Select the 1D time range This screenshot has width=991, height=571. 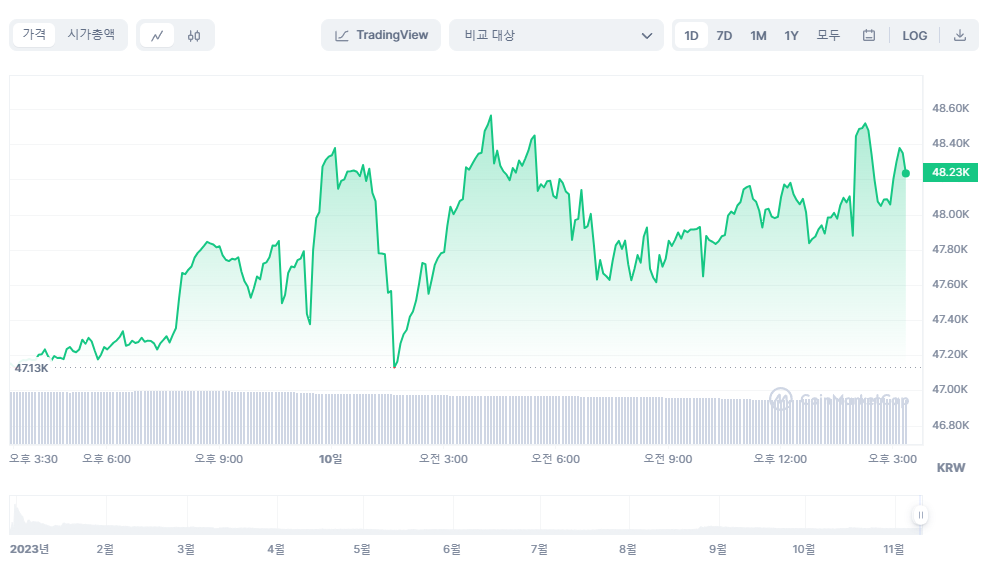coord(691,35)
